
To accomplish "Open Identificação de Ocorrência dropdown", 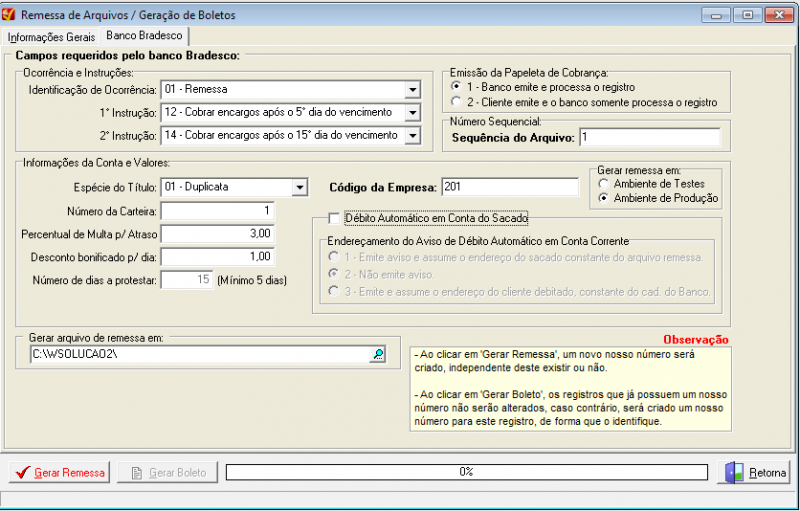I will 413,90.
